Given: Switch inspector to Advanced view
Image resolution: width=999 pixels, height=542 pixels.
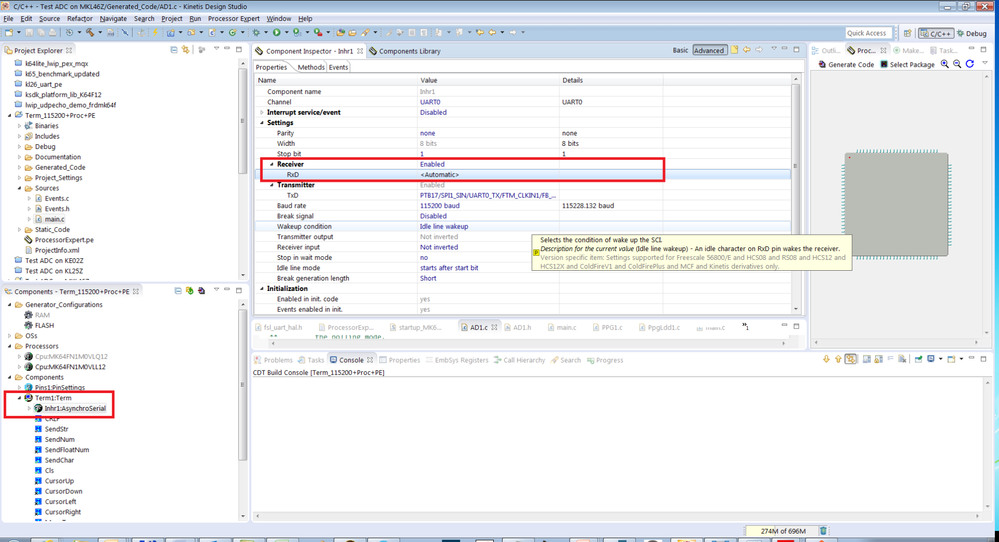Looking at the screenshot, I should click(709, 50).
